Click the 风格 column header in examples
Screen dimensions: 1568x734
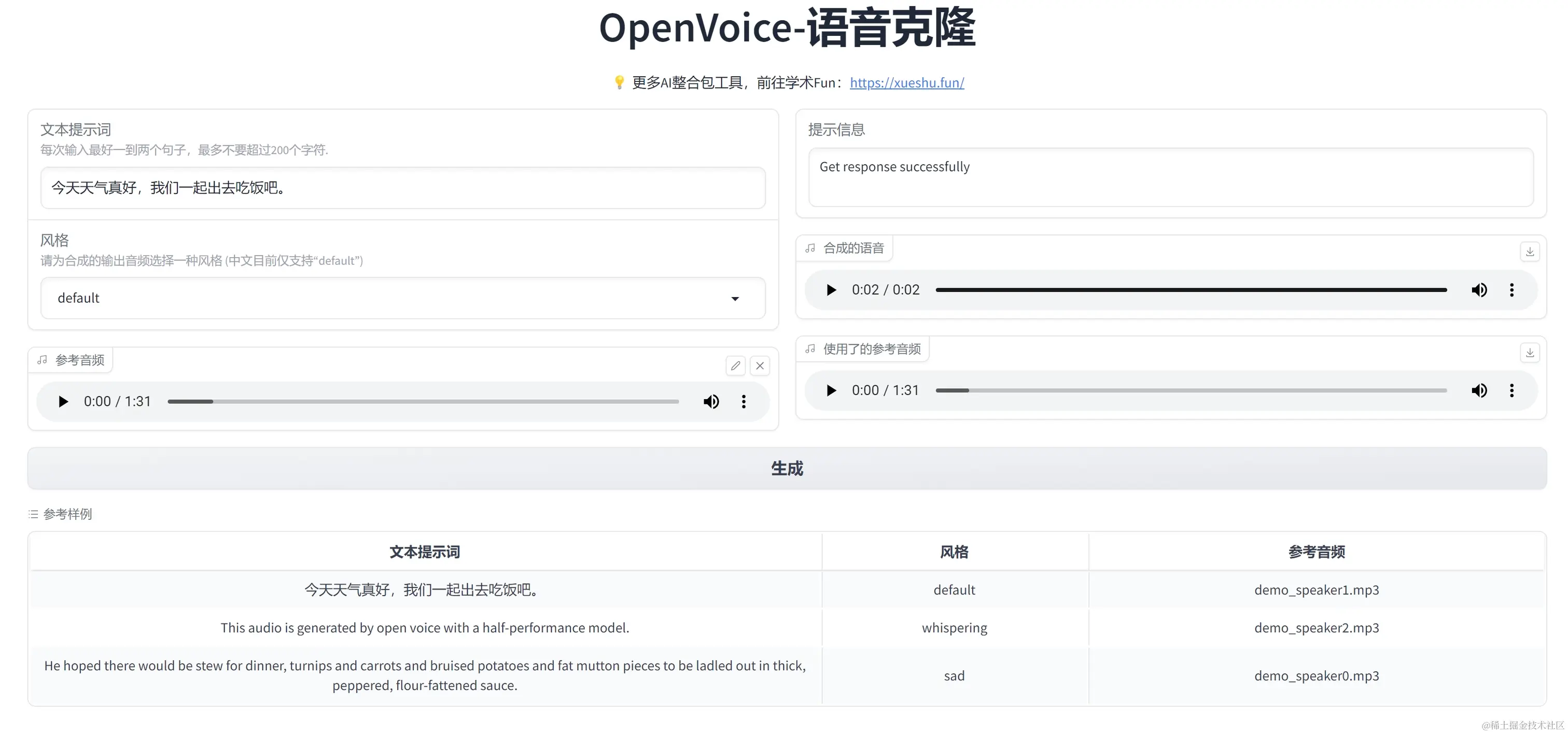[954, 552]
